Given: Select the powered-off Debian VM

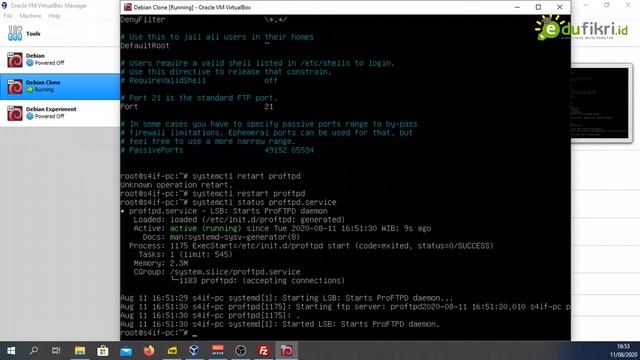Looking at the screenshot, I should 60,60.
